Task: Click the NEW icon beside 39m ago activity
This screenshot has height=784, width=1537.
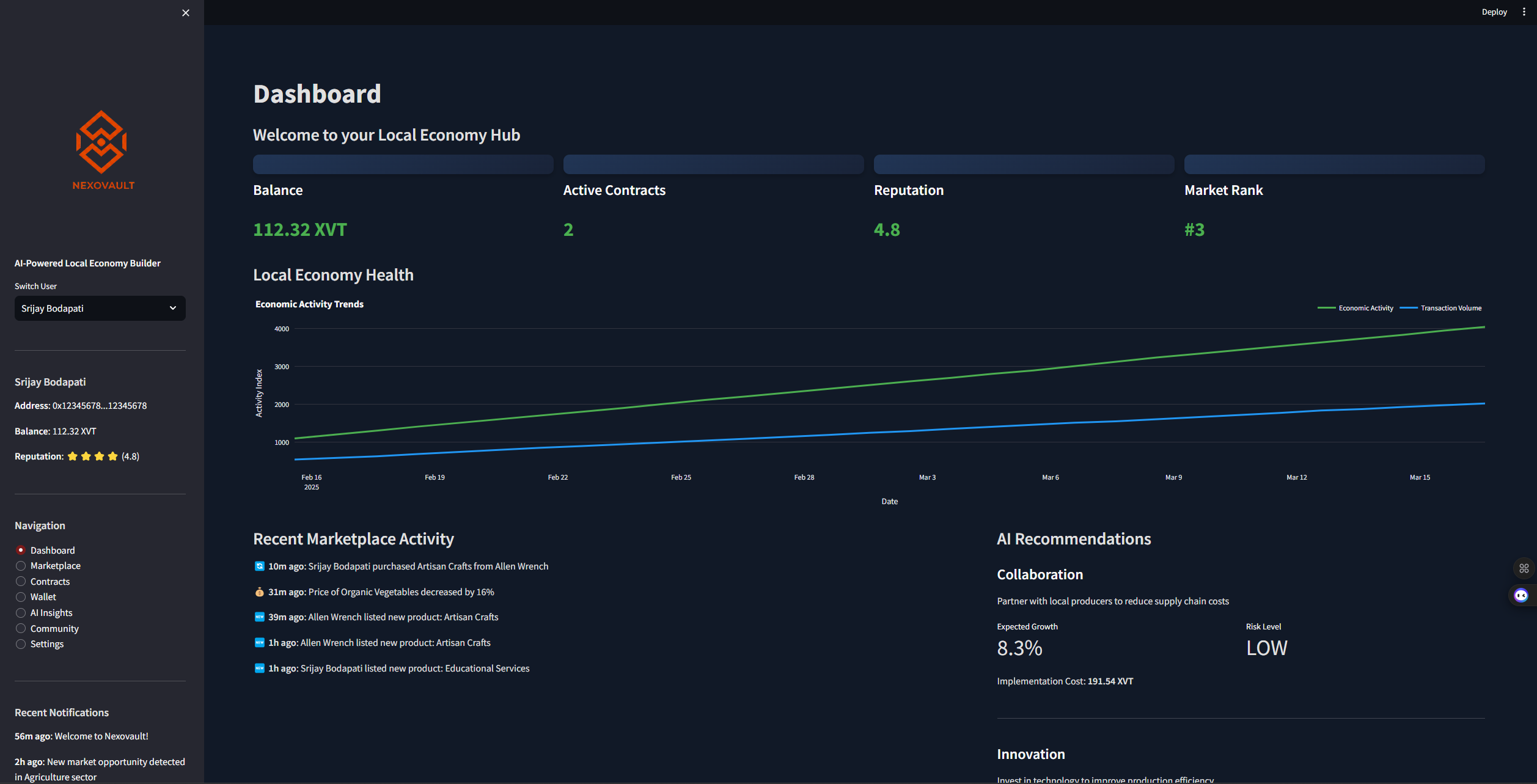Action: [259, 617]
